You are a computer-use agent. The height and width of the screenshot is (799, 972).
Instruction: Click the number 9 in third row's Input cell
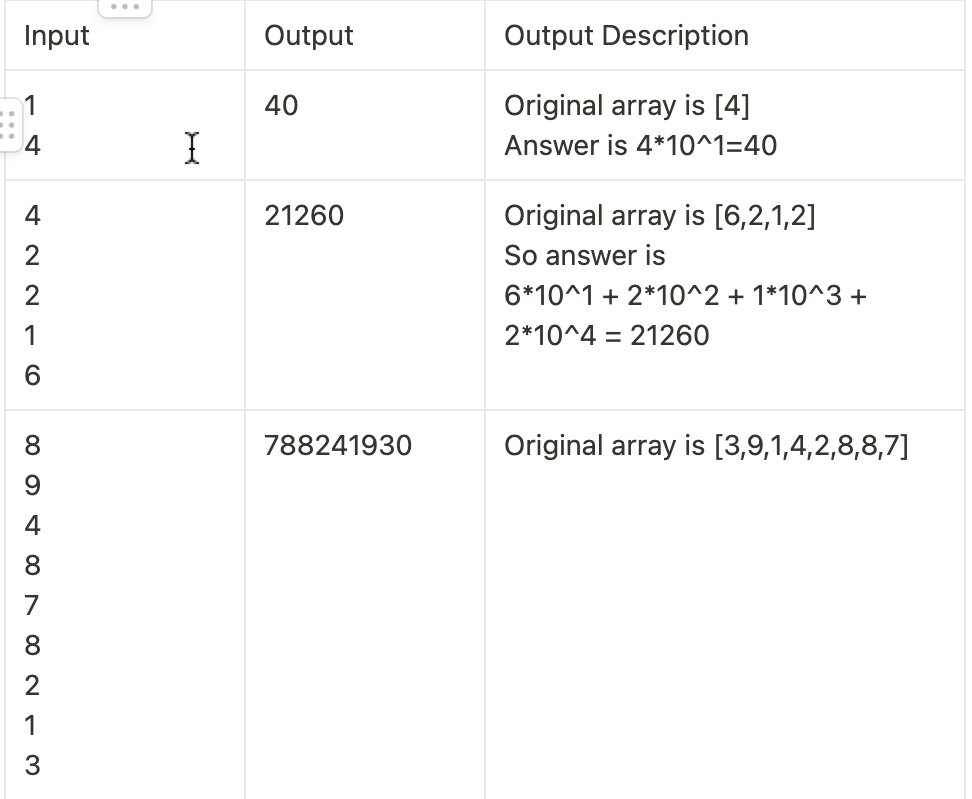pos(33,485)
